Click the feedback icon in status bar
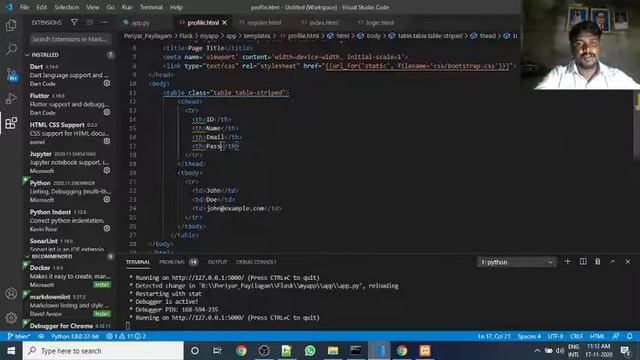This screenshot has width=640, height=360. [x=616, y=336]
